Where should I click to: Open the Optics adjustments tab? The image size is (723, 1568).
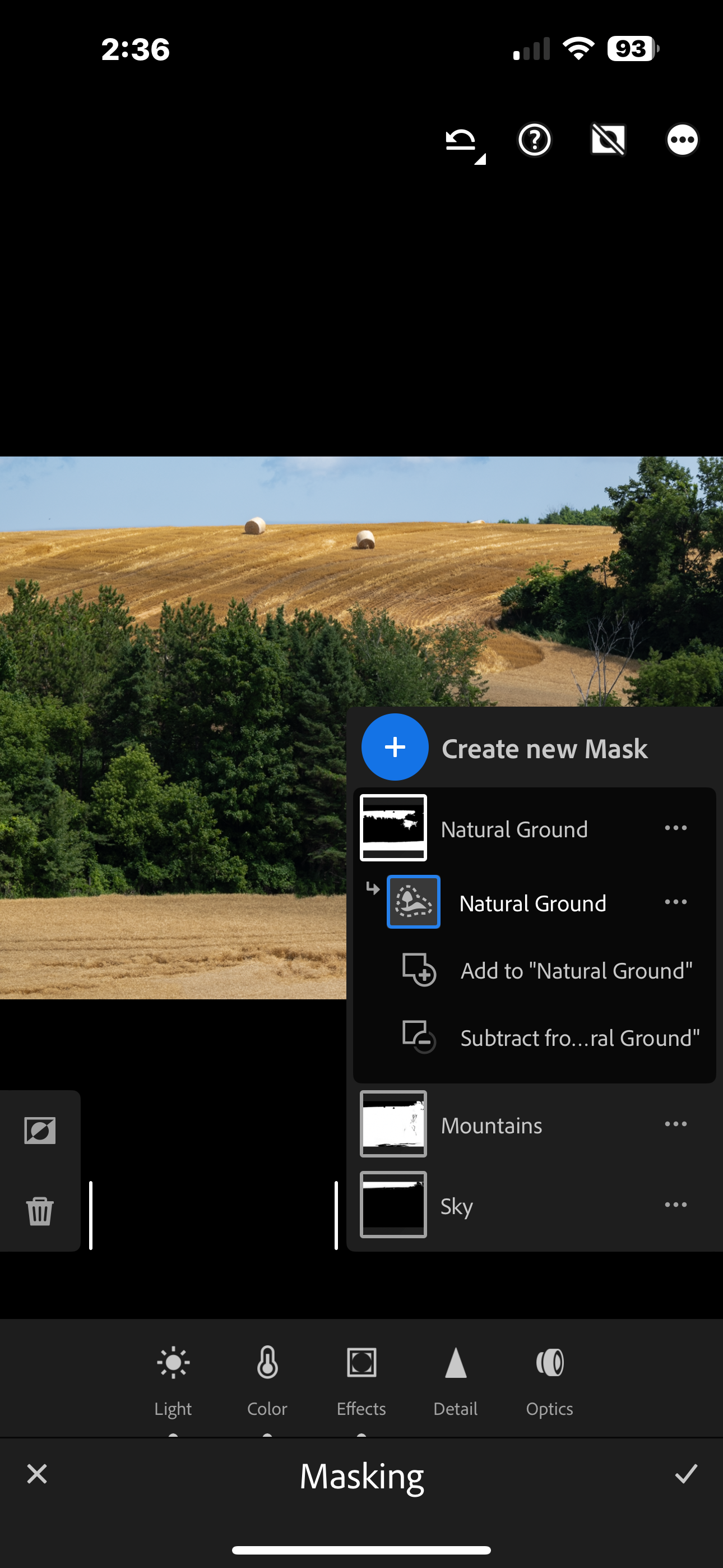550,1382
